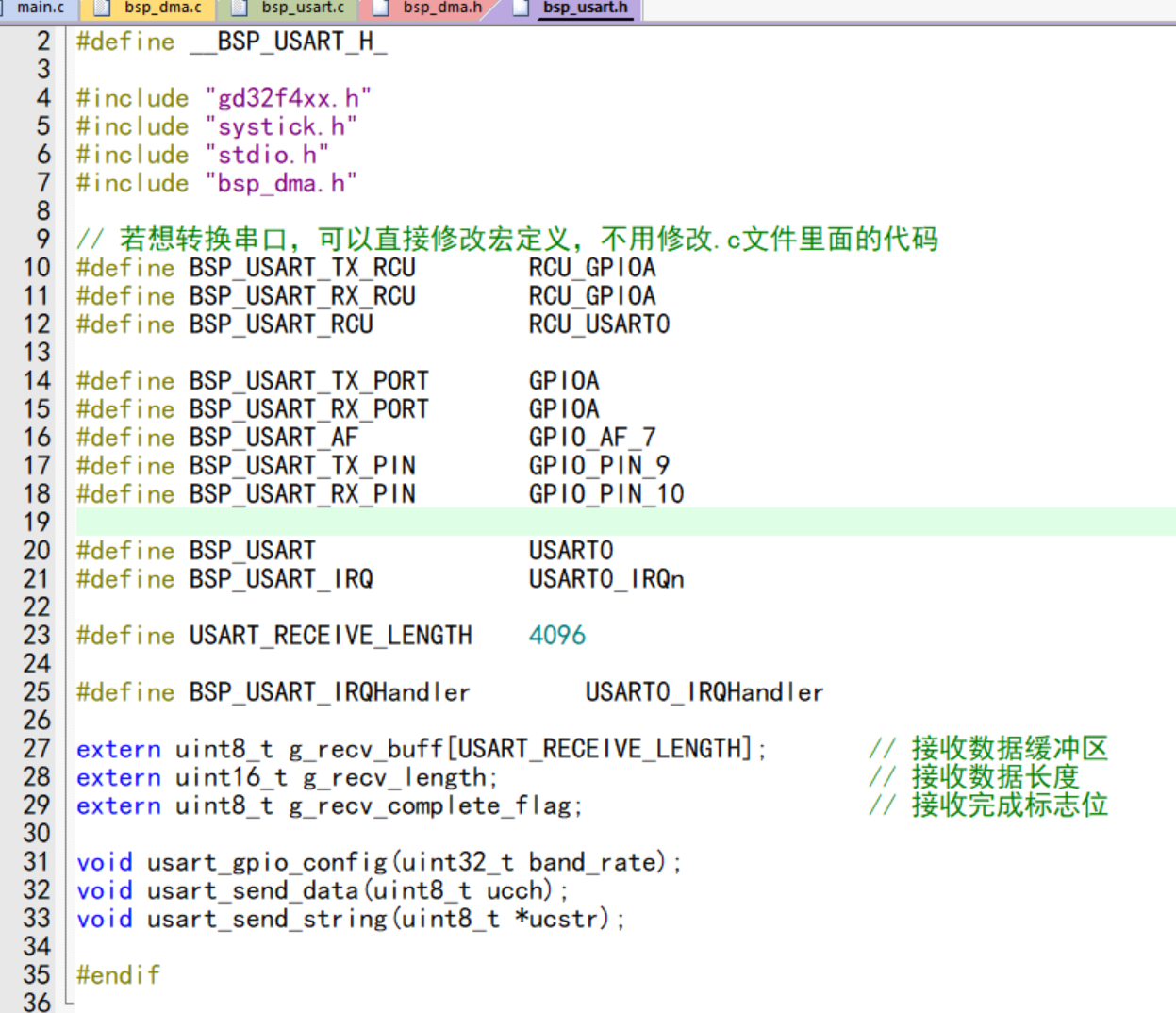
Task: Switch to the main.c tab
Action: click(x=40, y=8)
